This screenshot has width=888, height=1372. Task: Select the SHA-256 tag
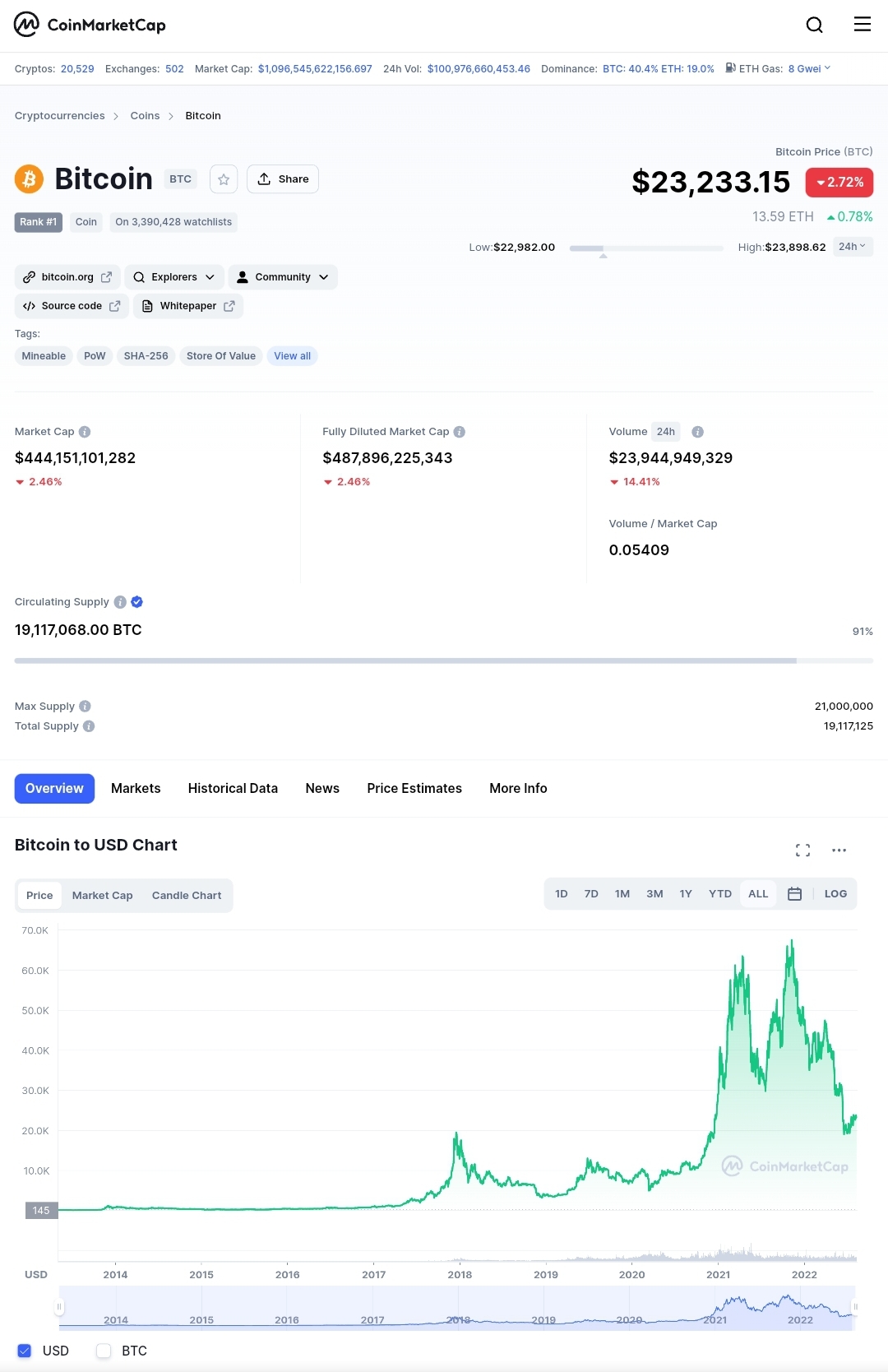(x=146, y=356)
